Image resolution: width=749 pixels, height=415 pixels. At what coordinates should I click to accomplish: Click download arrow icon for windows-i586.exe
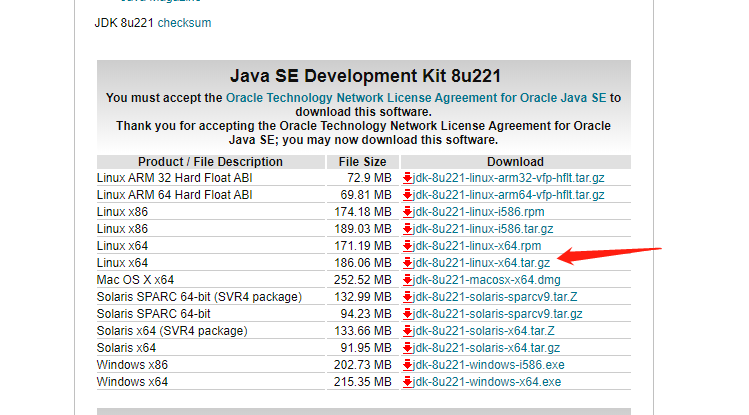point(407,365)
